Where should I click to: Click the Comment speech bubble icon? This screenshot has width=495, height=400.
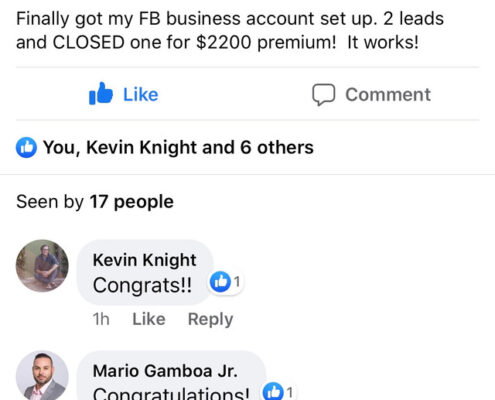[323, 95]
